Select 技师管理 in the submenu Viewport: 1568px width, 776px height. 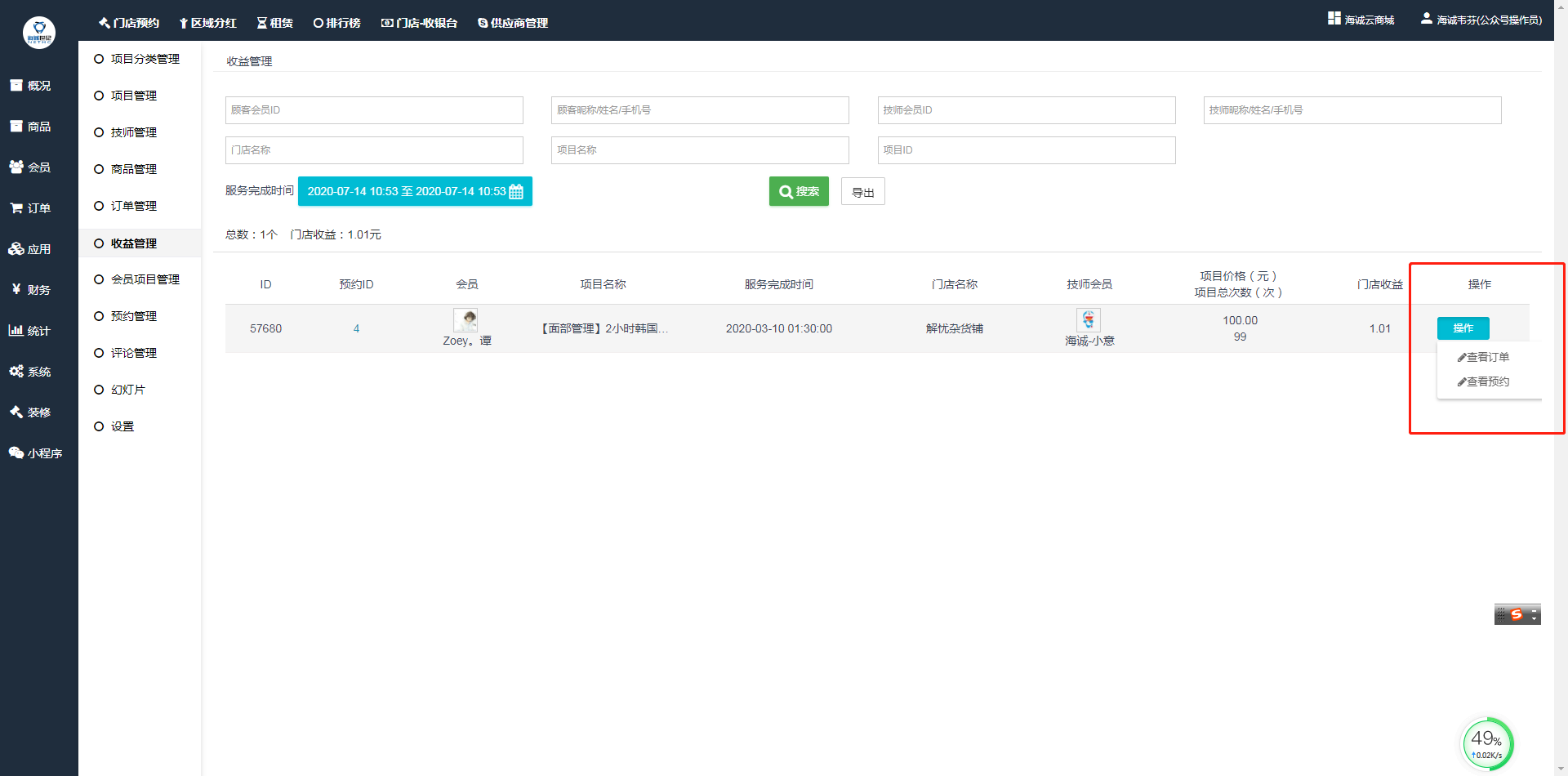[x=126, y=132]
